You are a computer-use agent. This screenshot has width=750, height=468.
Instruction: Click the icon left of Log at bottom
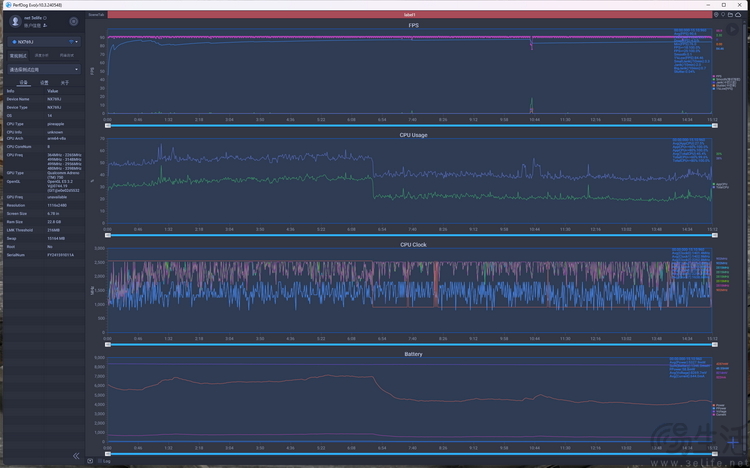90,461
